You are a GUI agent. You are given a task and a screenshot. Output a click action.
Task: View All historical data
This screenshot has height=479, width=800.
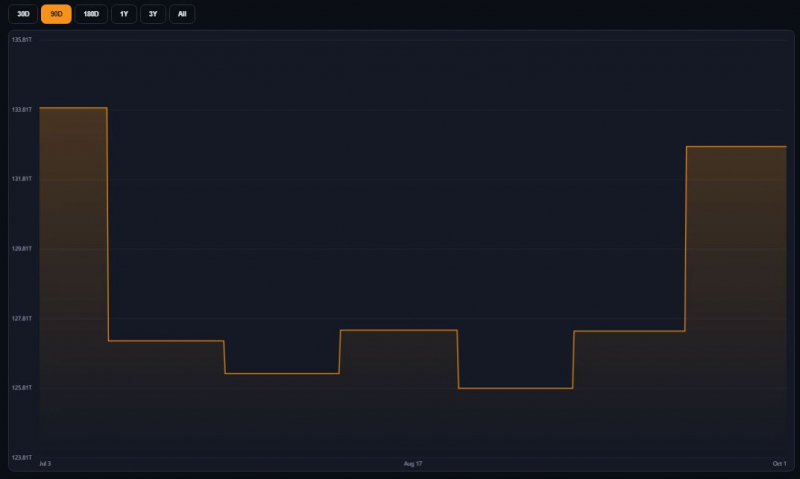[x=182, y=14]
